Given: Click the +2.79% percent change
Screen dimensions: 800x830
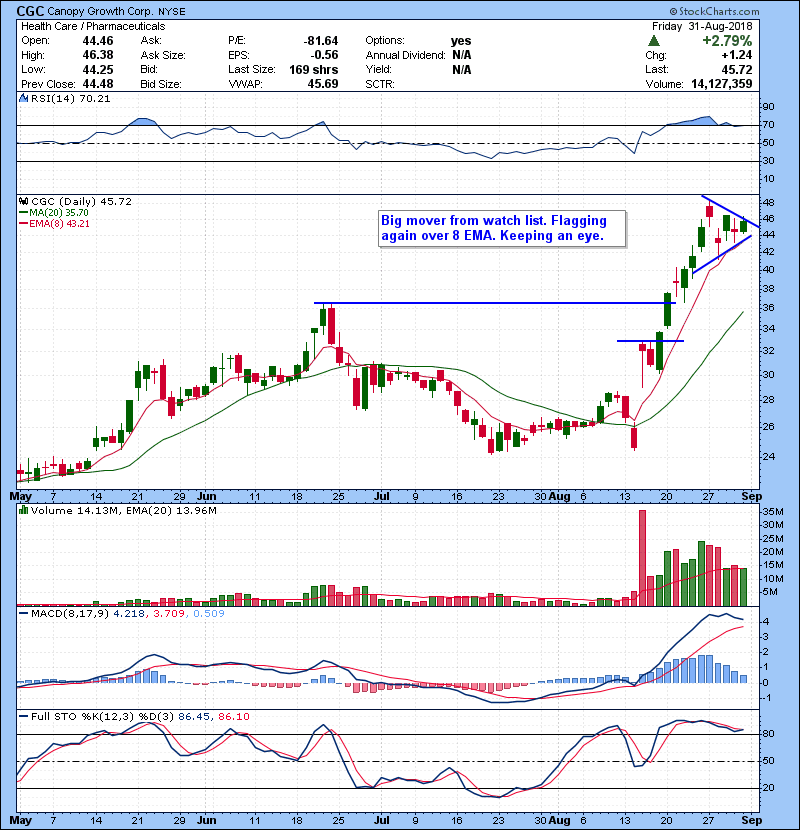Looking at the screenshot, I should [727, 41].
